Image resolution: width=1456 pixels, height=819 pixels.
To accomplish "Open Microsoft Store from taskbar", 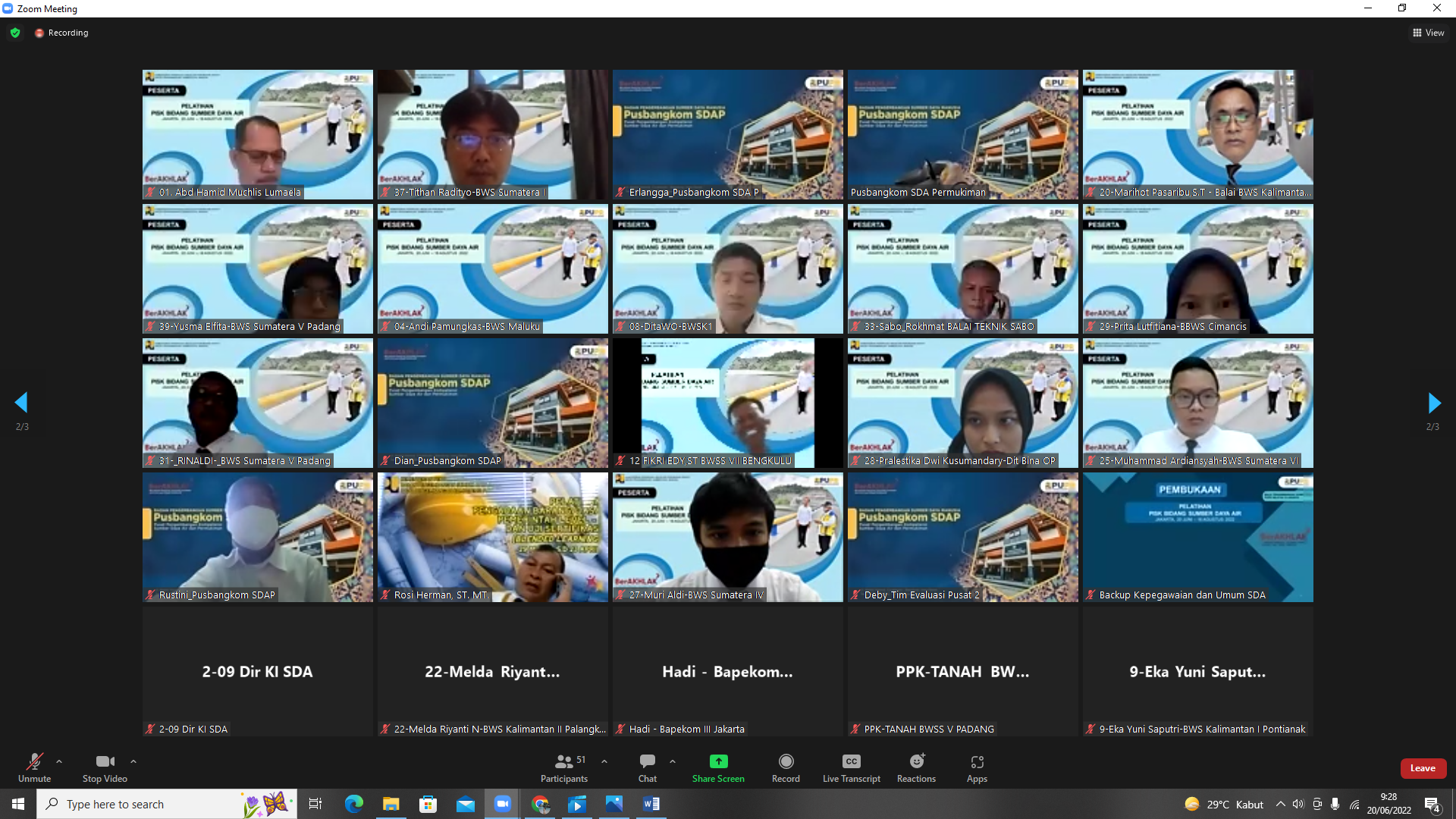I will (428, 804).
